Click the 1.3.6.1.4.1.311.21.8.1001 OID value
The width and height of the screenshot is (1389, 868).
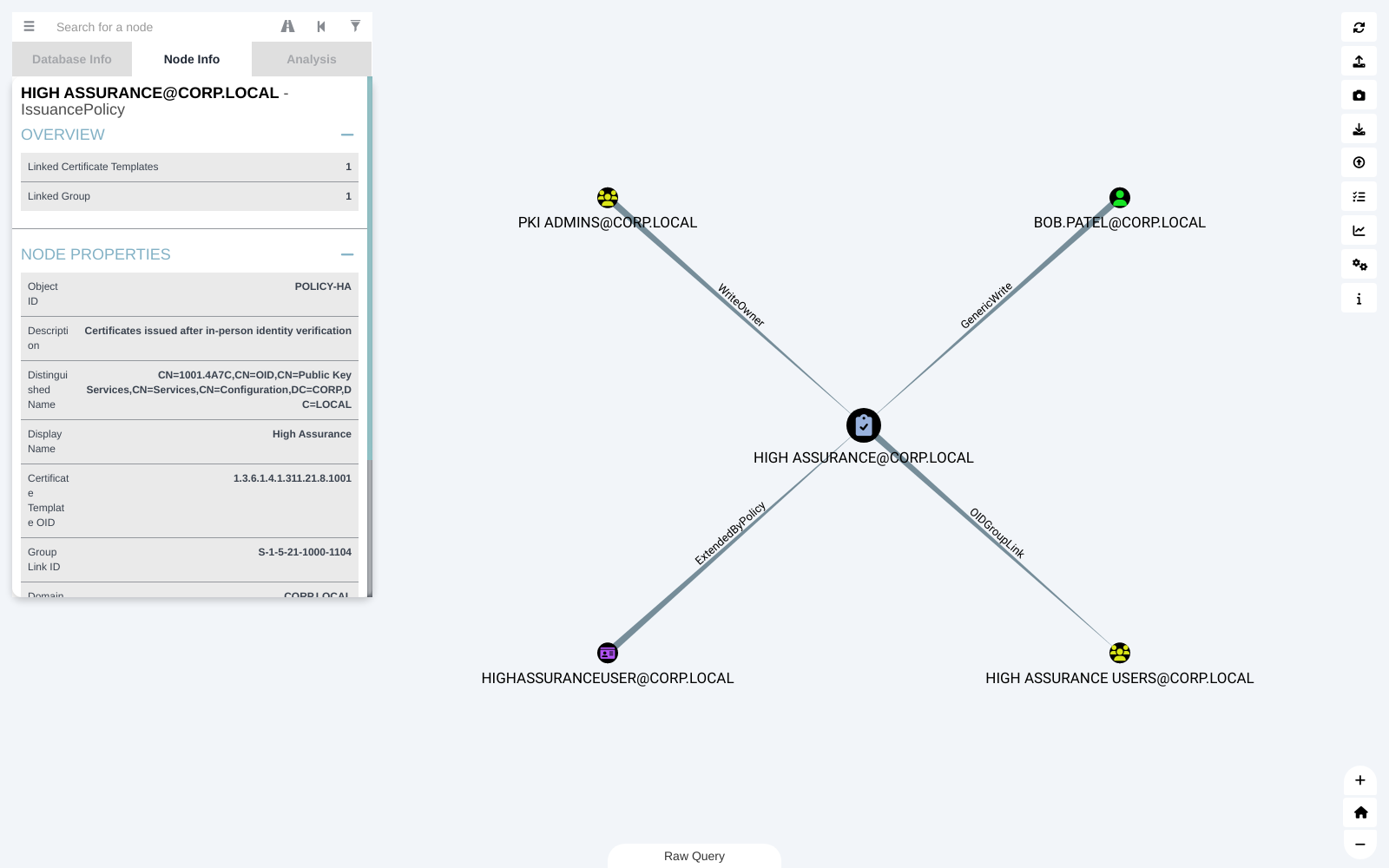coord(293,478)
